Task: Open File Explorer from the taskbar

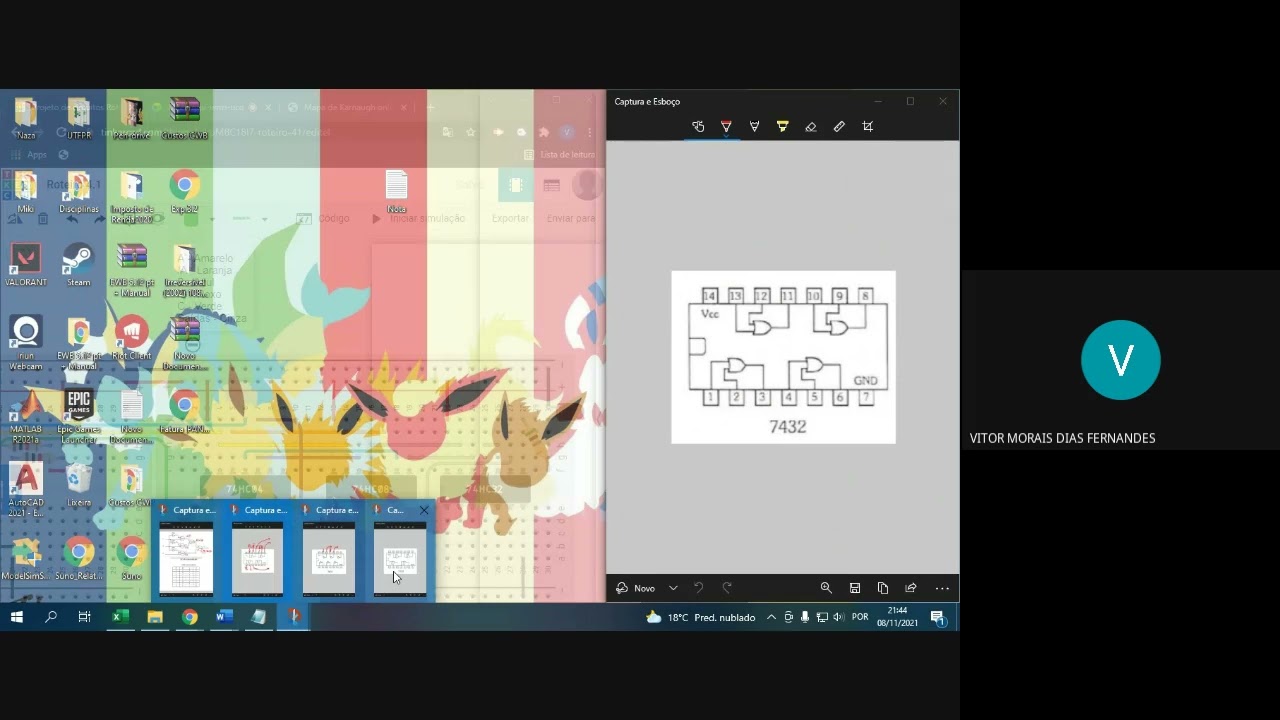Action: [155, 617]
